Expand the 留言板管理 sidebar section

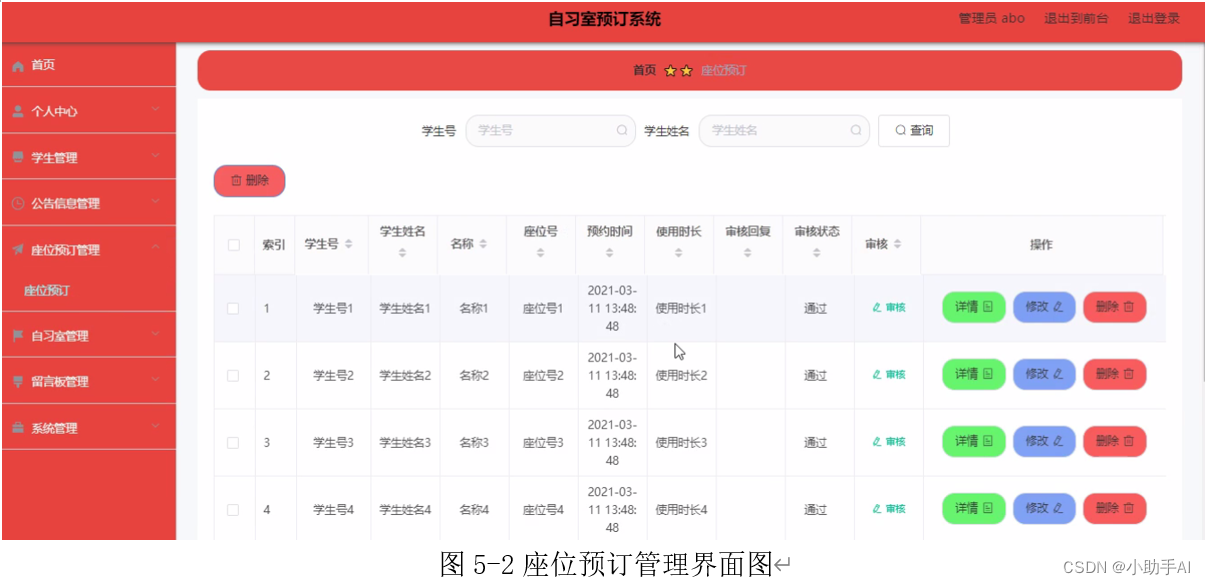88,381
